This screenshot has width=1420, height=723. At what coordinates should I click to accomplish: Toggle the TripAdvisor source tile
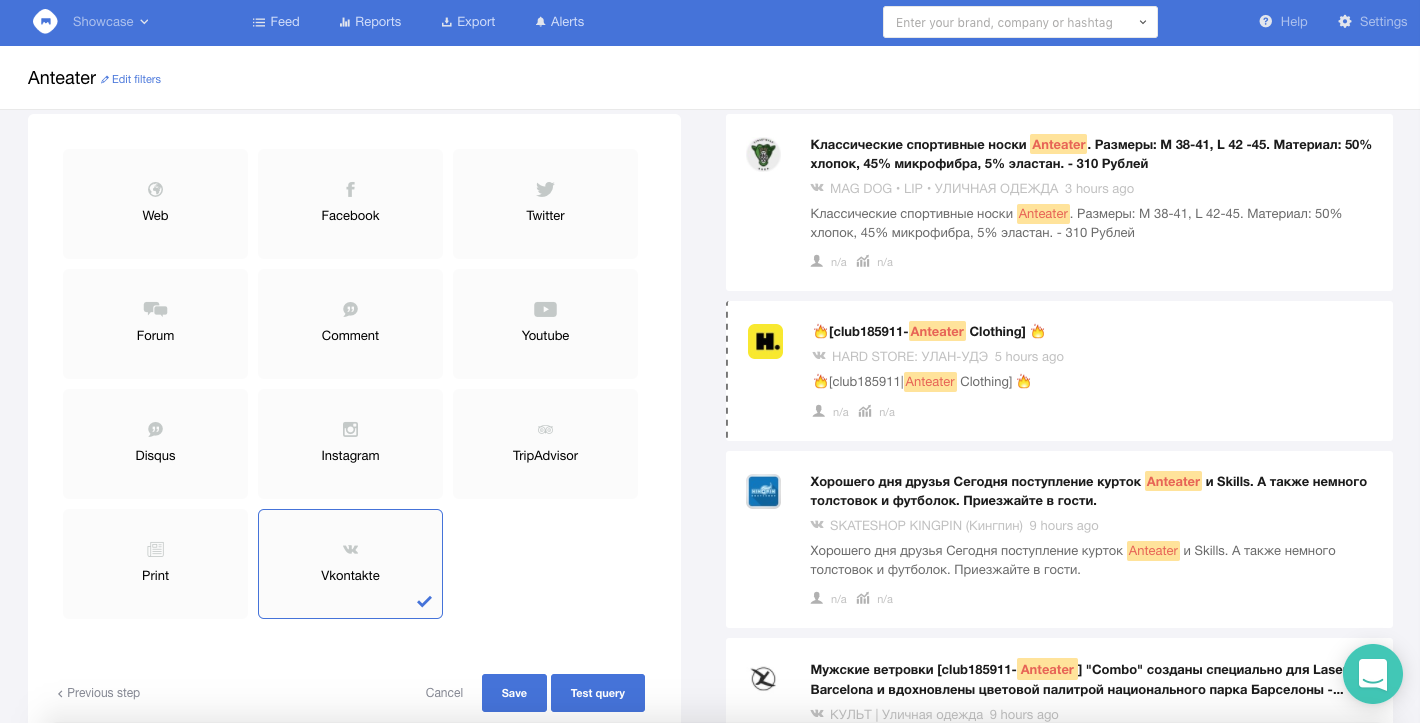coord(545,444)
